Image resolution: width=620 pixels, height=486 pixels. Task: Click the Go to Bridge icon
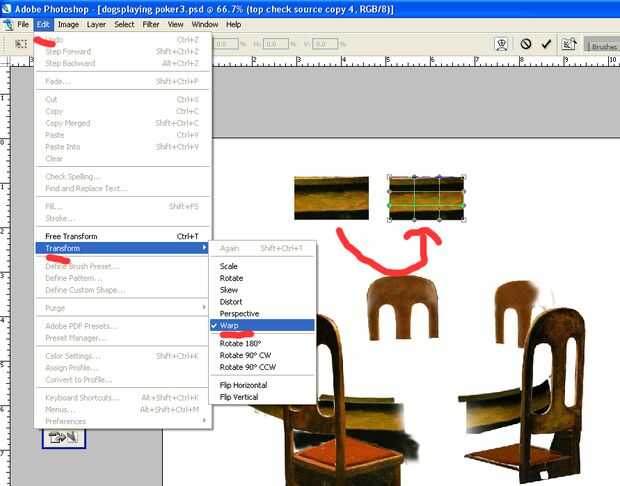[569, 44]
